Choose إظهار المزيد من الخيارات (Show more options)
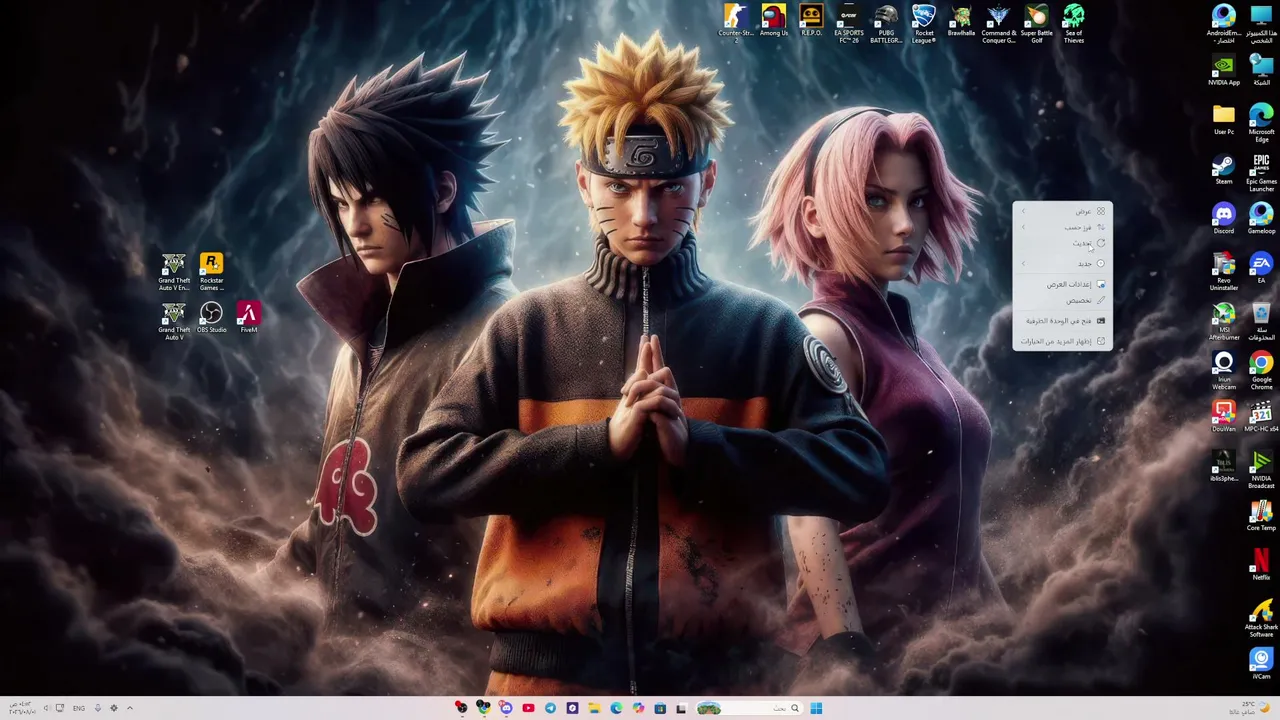This screenshot has height=720, width=1280. (1062, 341)
